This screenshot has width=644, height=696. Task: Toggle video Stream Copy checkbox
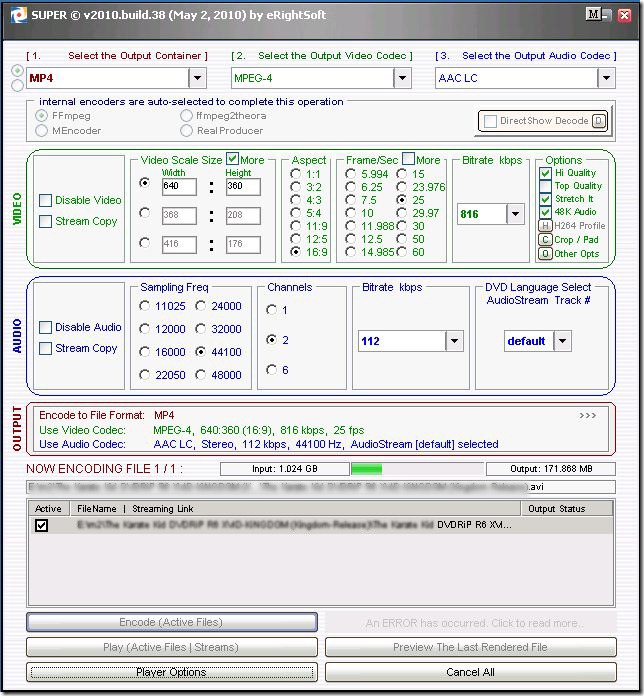tap(45, 221)
